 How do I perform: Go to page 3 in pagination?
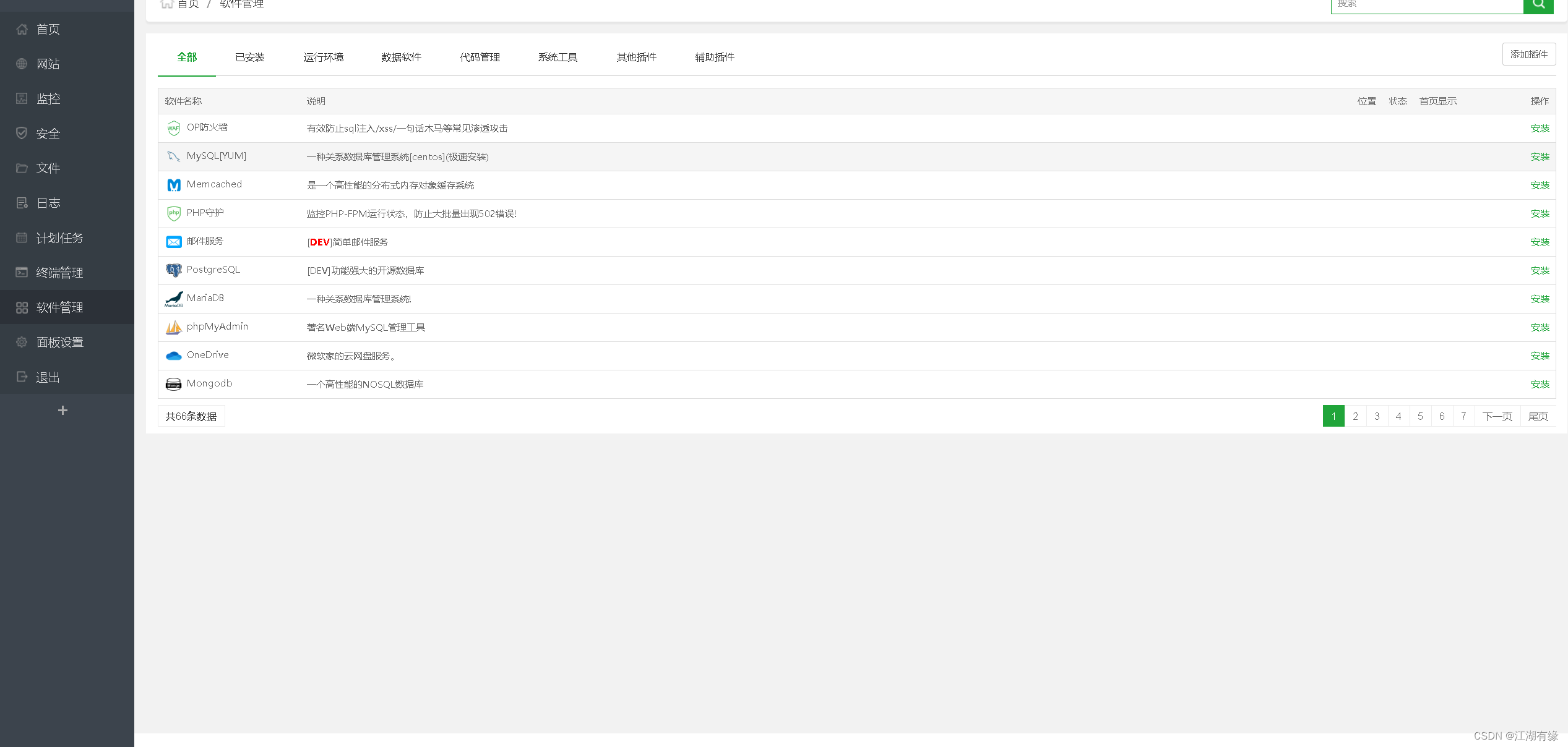point(1377,416)
